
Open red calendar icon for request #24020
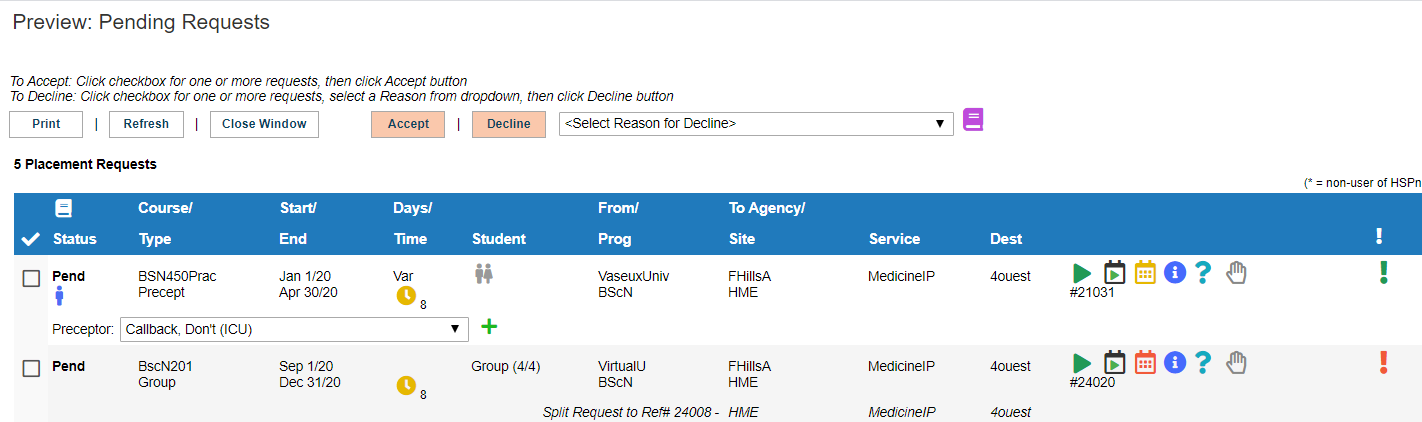coord(1145,362)
